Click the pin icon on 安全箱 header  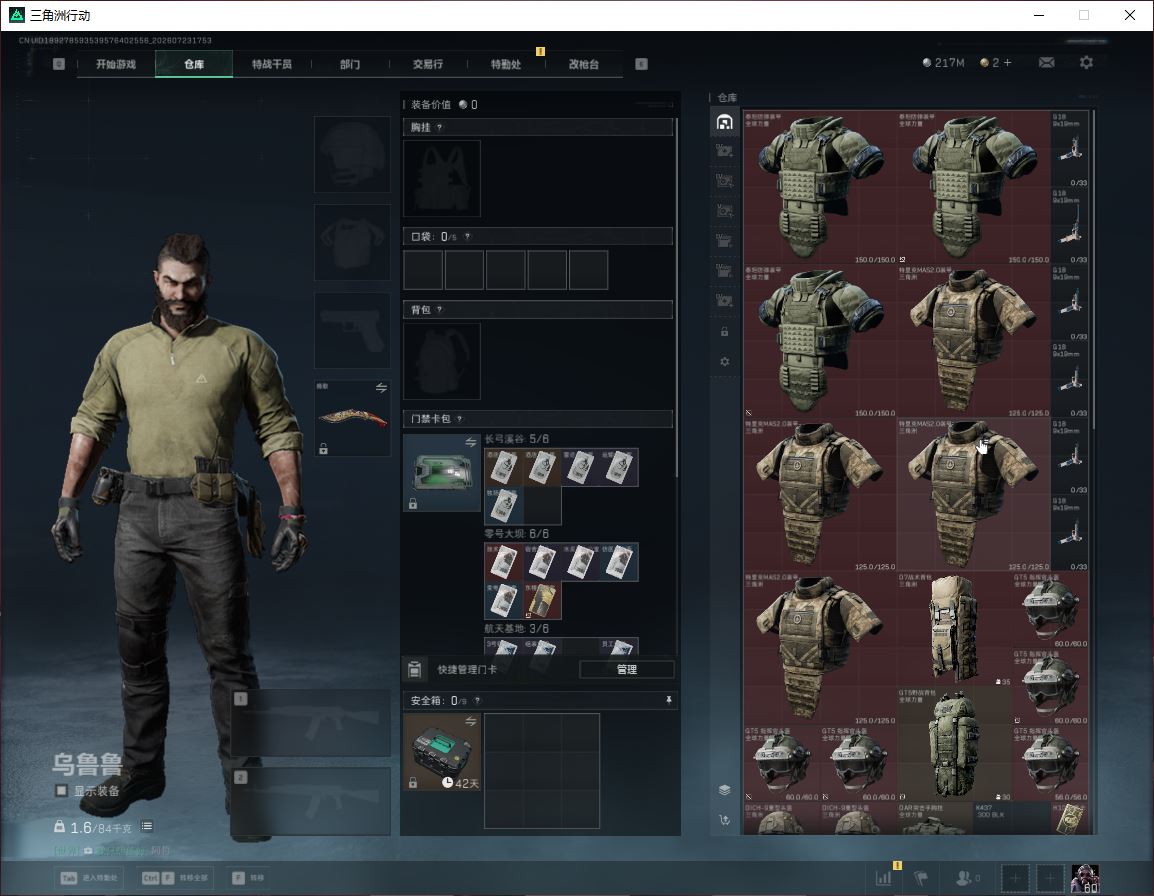668,700
